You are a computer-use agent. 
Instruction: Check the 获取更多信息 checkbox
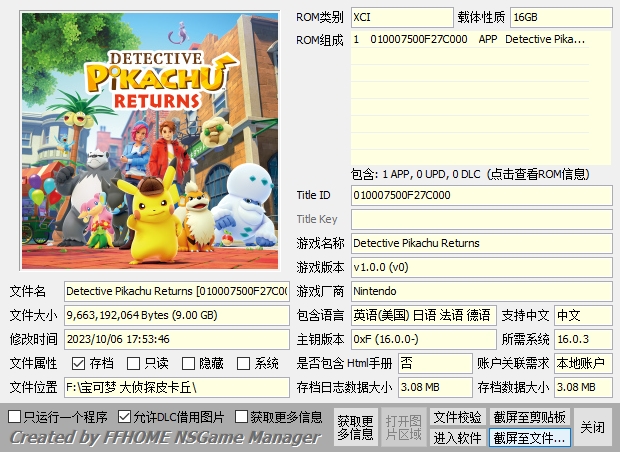click(242, 416)
